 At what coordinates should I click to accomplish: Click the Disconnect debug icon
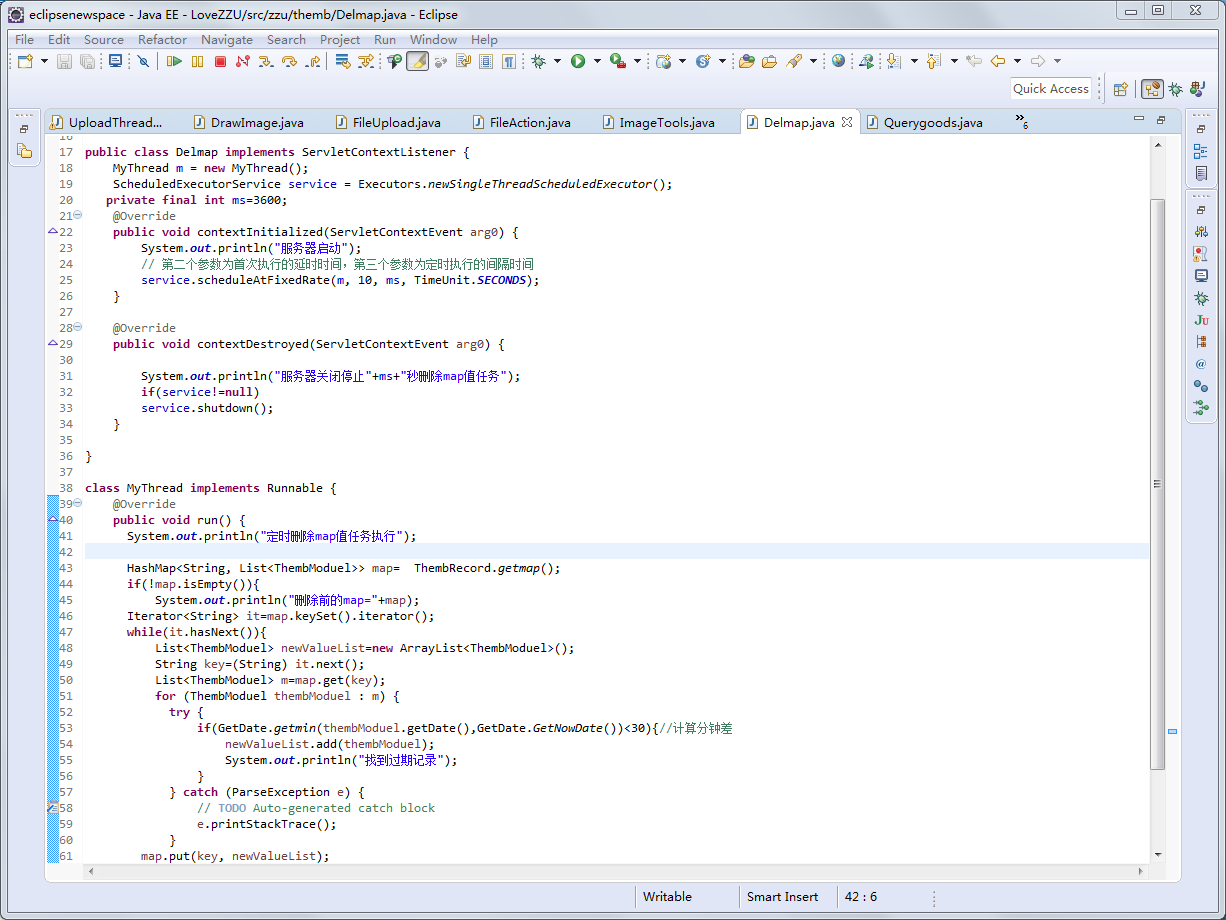(x=242, y=62)
